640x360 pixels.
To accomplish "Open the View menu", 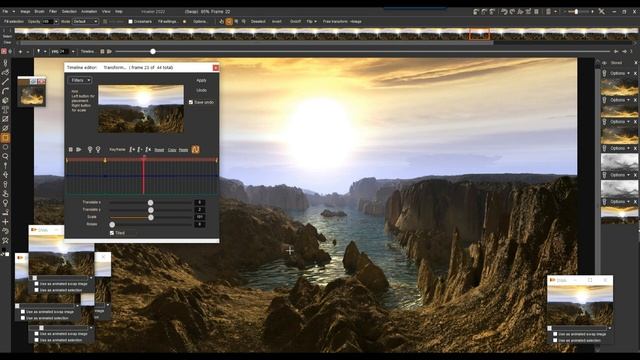I will point(106,11).
